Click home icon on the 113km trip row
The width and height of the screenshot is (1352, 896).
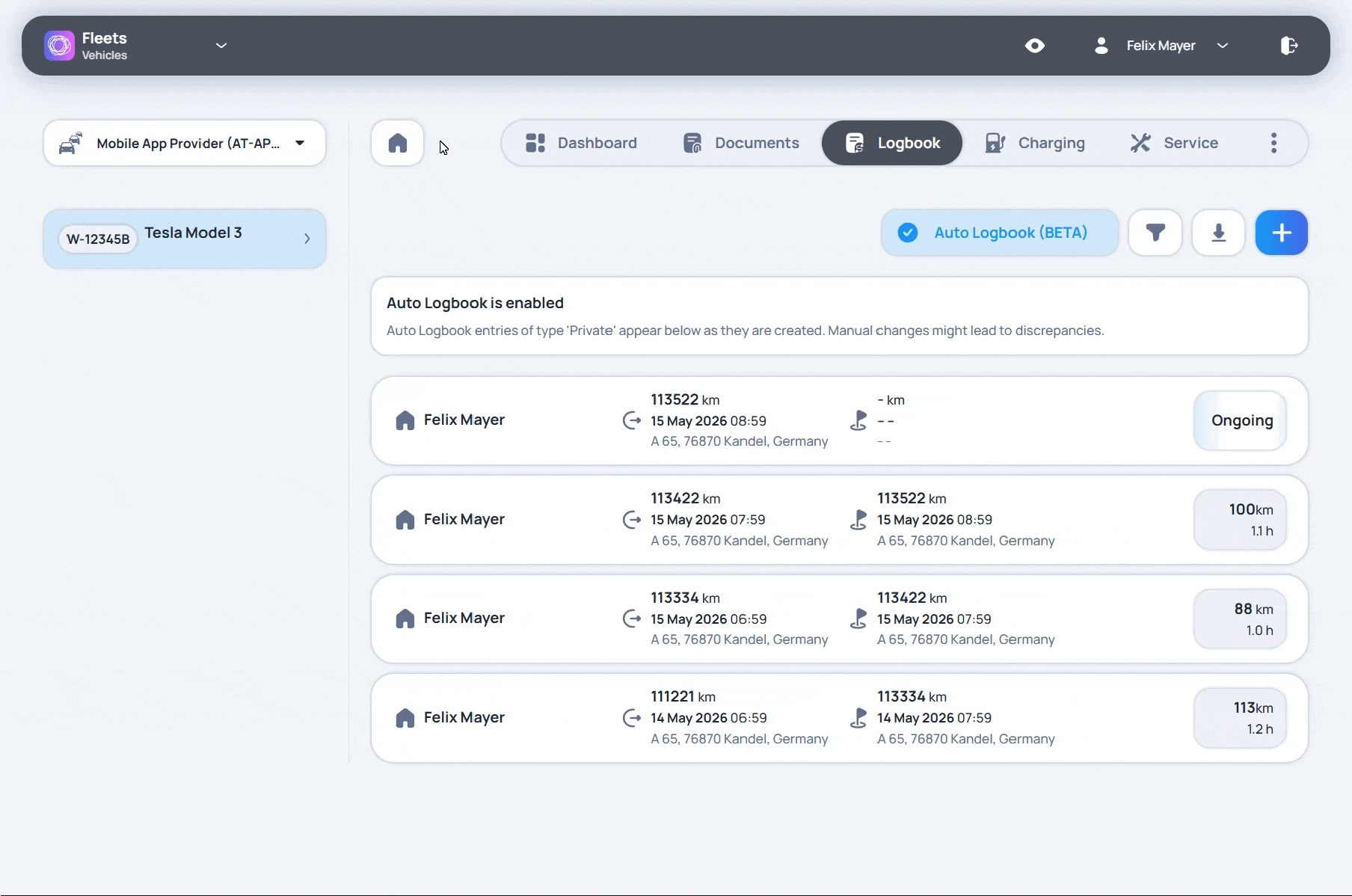pyautogui.click(x=405, y=718)
